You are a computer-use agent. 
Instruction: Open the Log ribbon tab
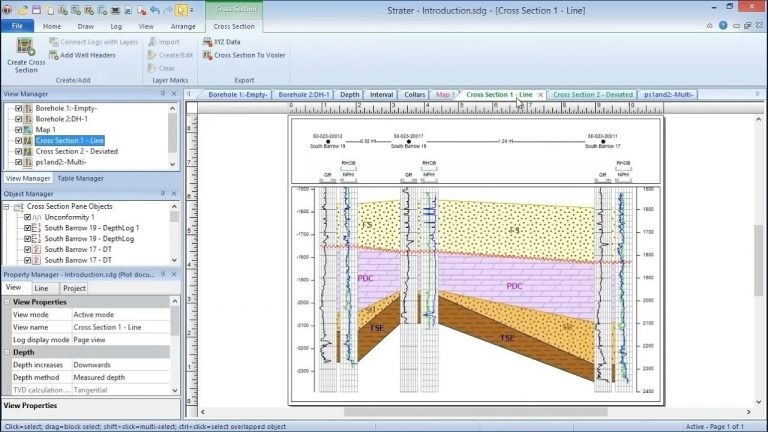click(116, 26)
